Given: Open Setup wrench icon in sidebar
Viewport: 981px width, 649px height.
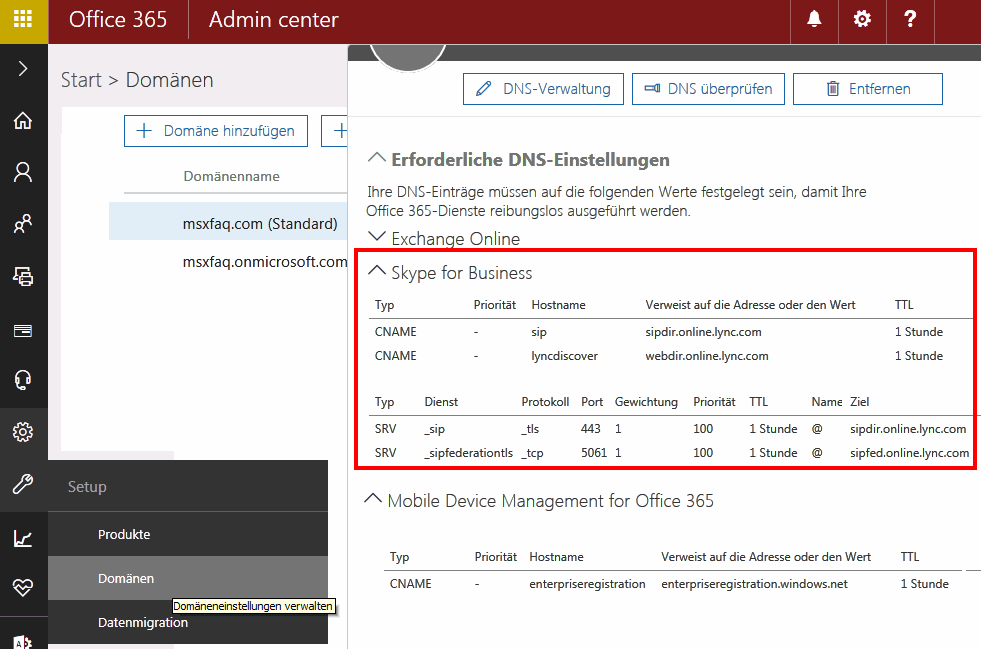Looking at the screenshot, I should (x=23, y=484).
